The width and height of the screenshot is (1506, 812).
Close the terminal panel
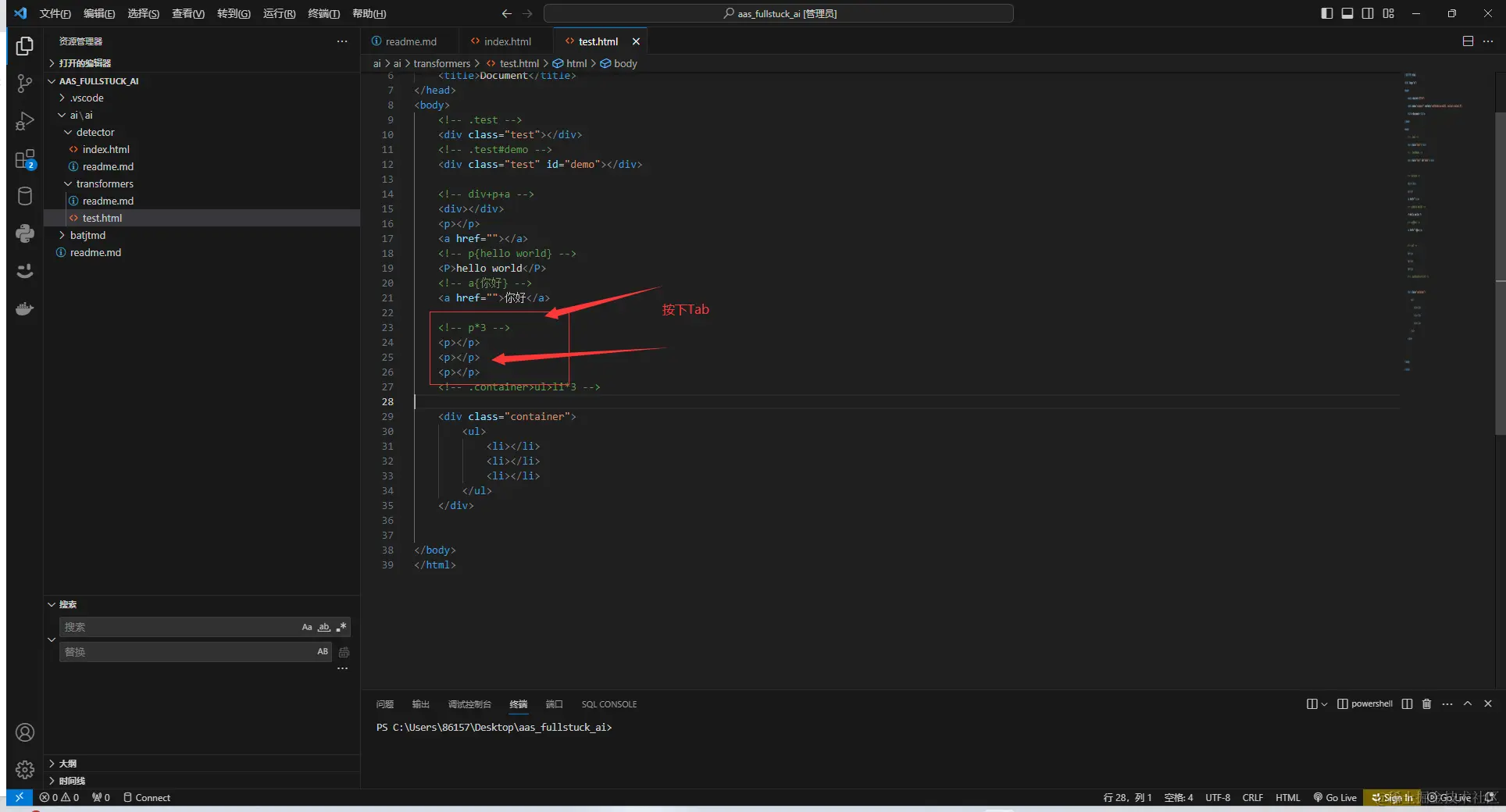pos(1488,703)
